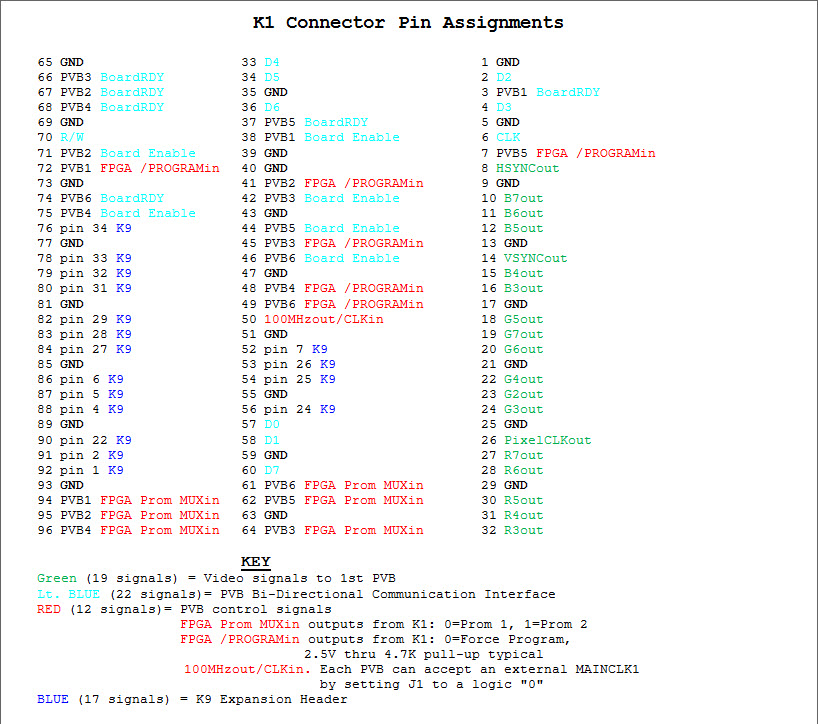818x724 pixels.
Task: Click the CLK signal on pin 6
Action: click(x=508, y=137)
